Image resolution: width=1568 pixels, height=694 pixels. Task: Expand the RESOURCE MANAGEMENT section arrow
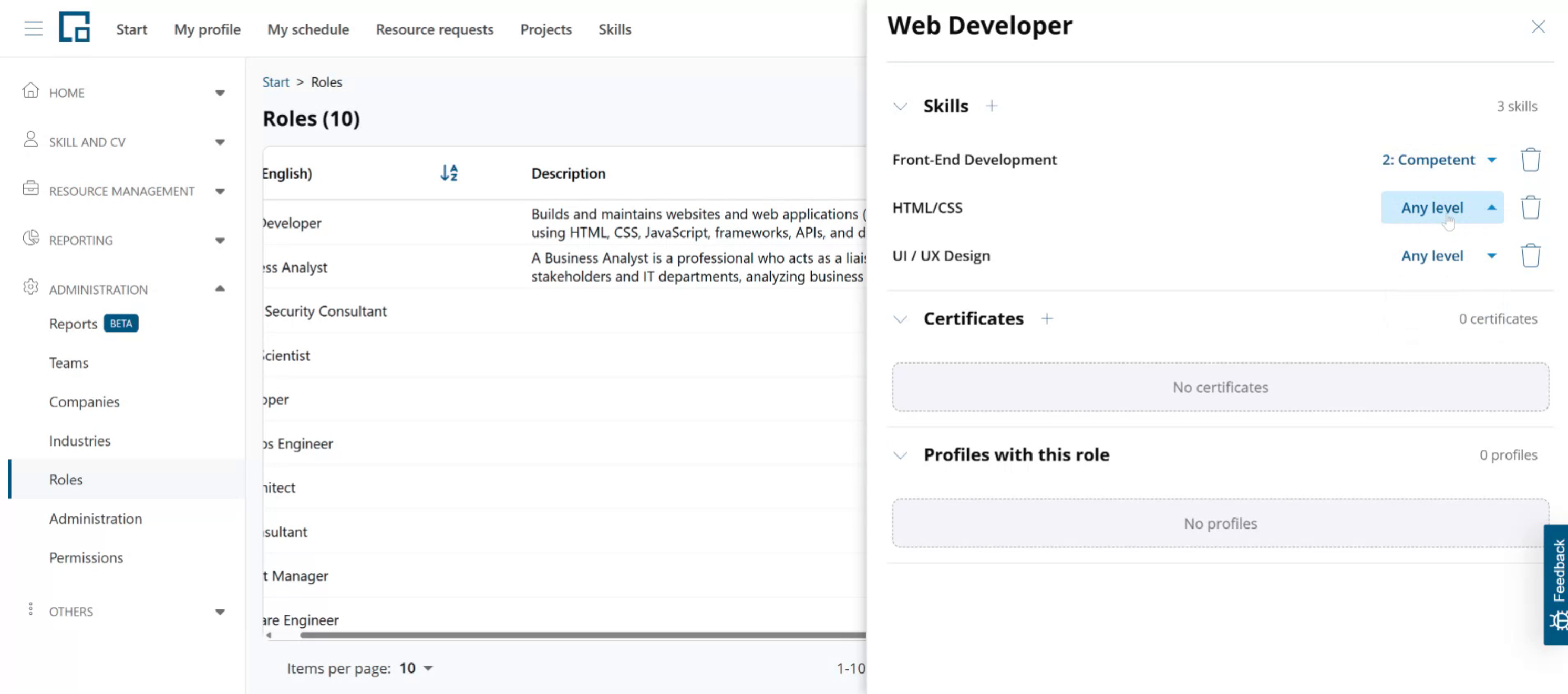[x=220, y=191]
